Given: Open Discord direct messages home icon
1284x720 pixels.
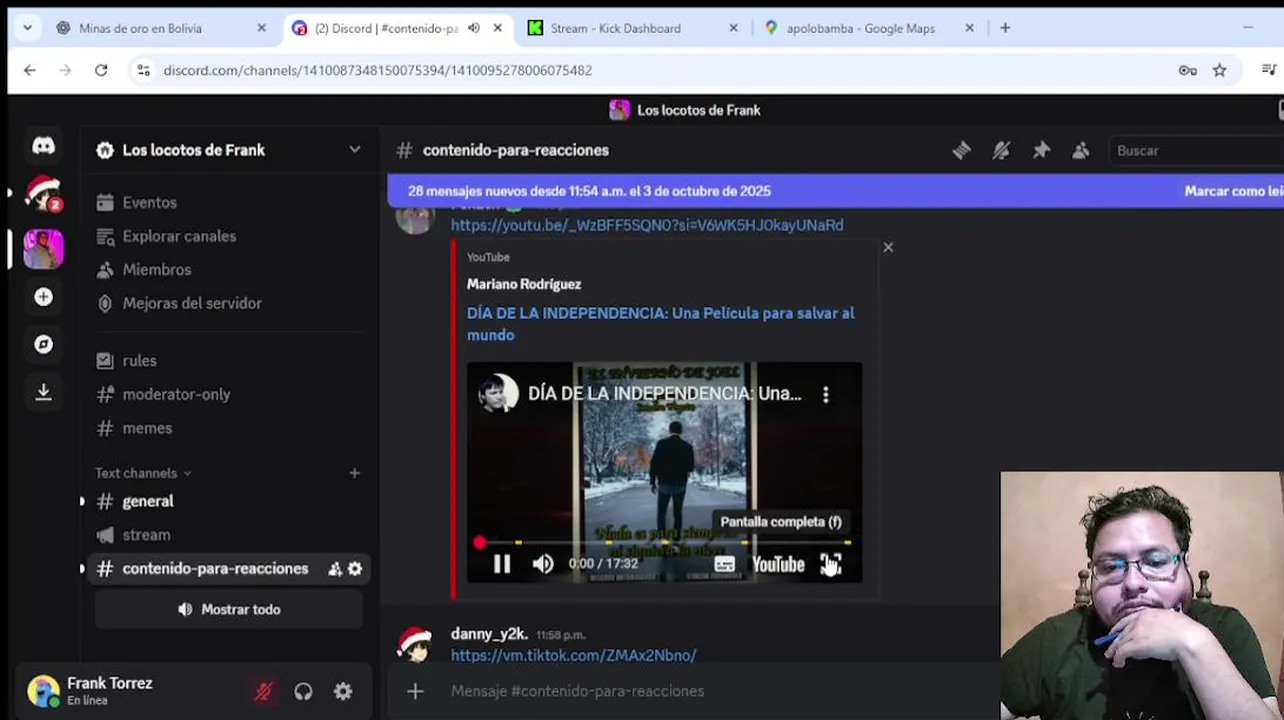Looking at the screenshot, I should (x=43, y=146).
